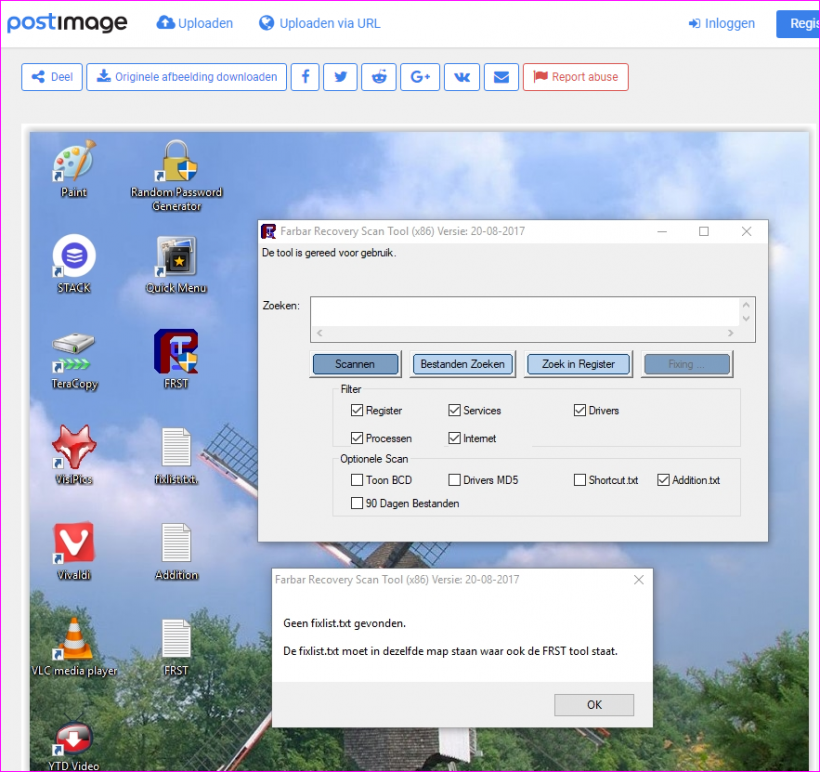Click the Zoeken field scroll-up arrow
Viewport: 820px width, 772px height.
click(746, 305)
